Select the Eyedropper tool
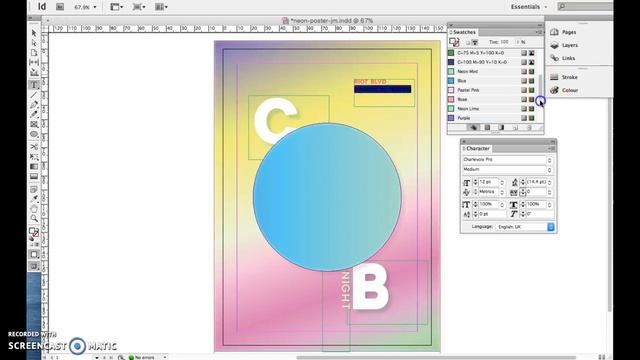The height and width of the screenshot is (360, 640). [34, 199]
